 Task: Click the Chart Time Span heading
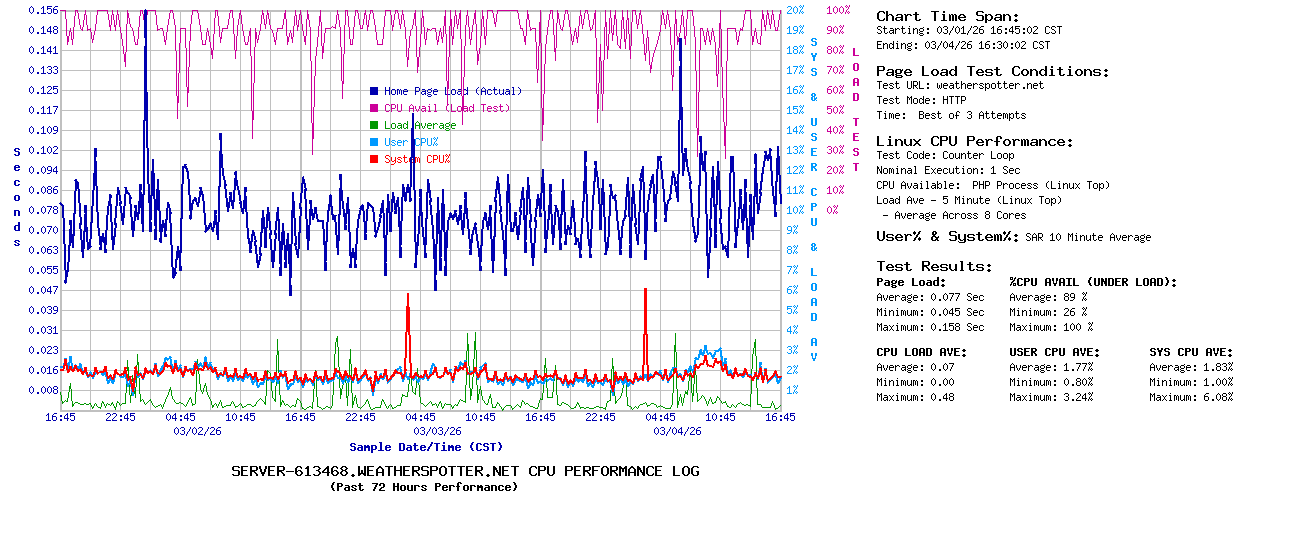[947, 16]
